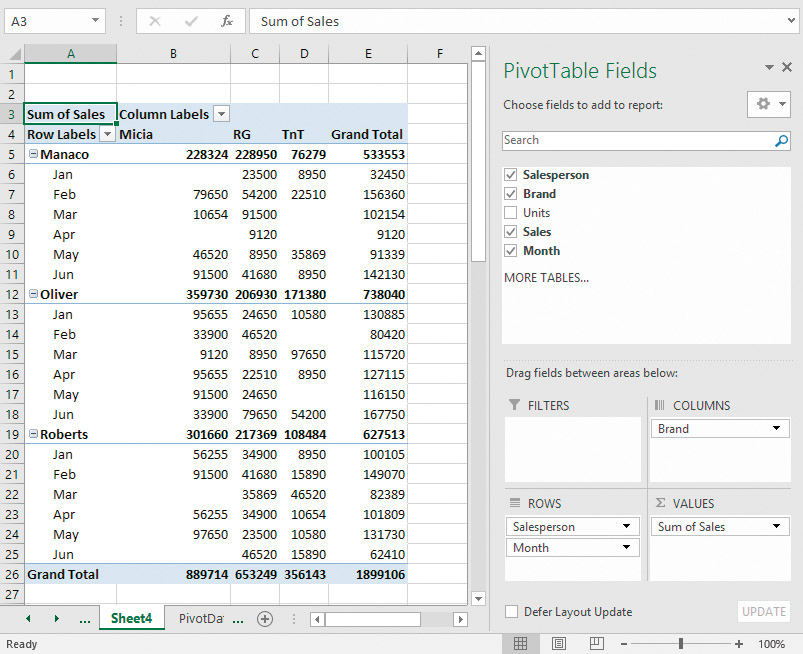Uncheck the Month field checkbox
Viewport: 803px width, 654px height.
pos(511,250)
